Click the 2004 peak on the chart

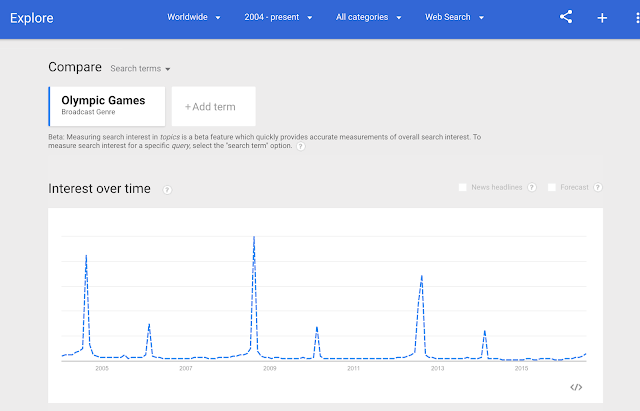86,256
